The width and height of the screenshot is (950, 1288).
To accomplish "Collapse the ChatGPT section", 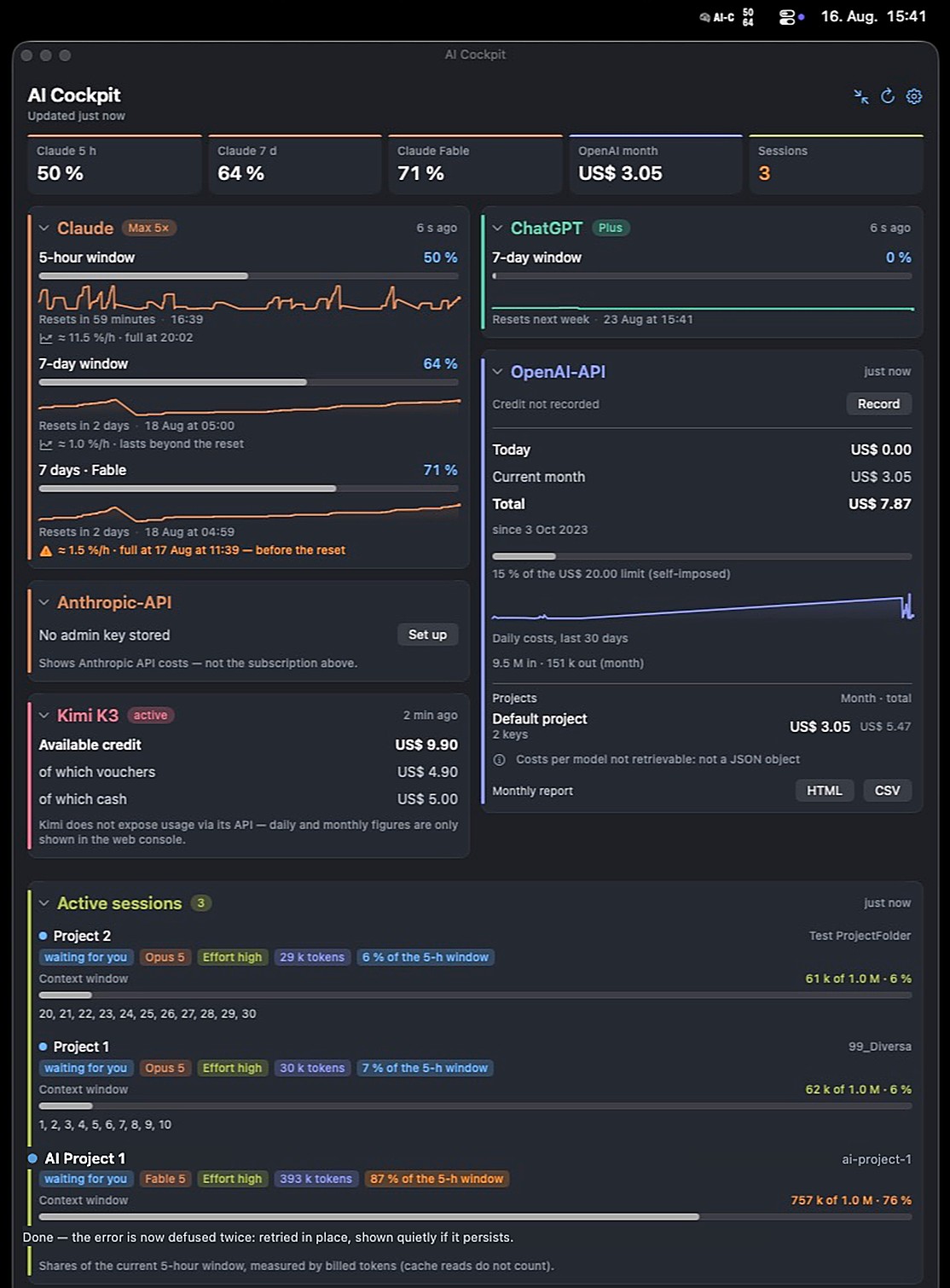I will [498, 229].
